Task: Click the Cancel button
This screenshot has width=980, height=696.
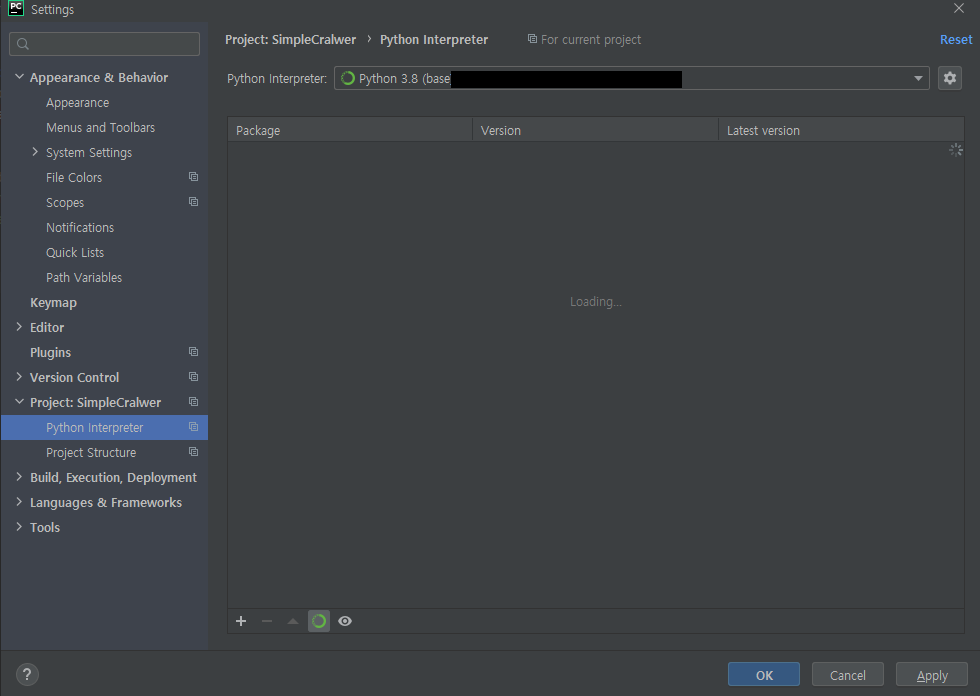Action: tap(848, 675)
